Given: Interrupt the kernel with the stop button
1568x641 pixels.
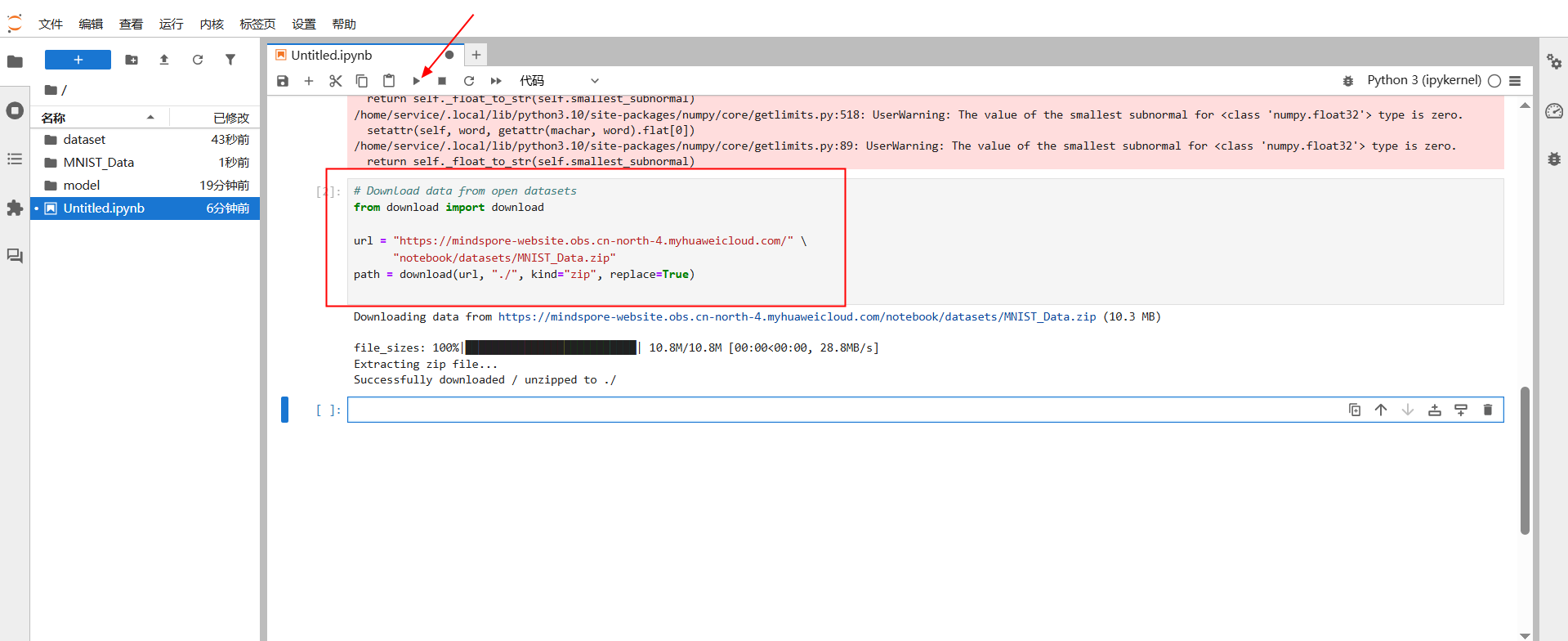Looking at the screenshot, I should (442, 81).
